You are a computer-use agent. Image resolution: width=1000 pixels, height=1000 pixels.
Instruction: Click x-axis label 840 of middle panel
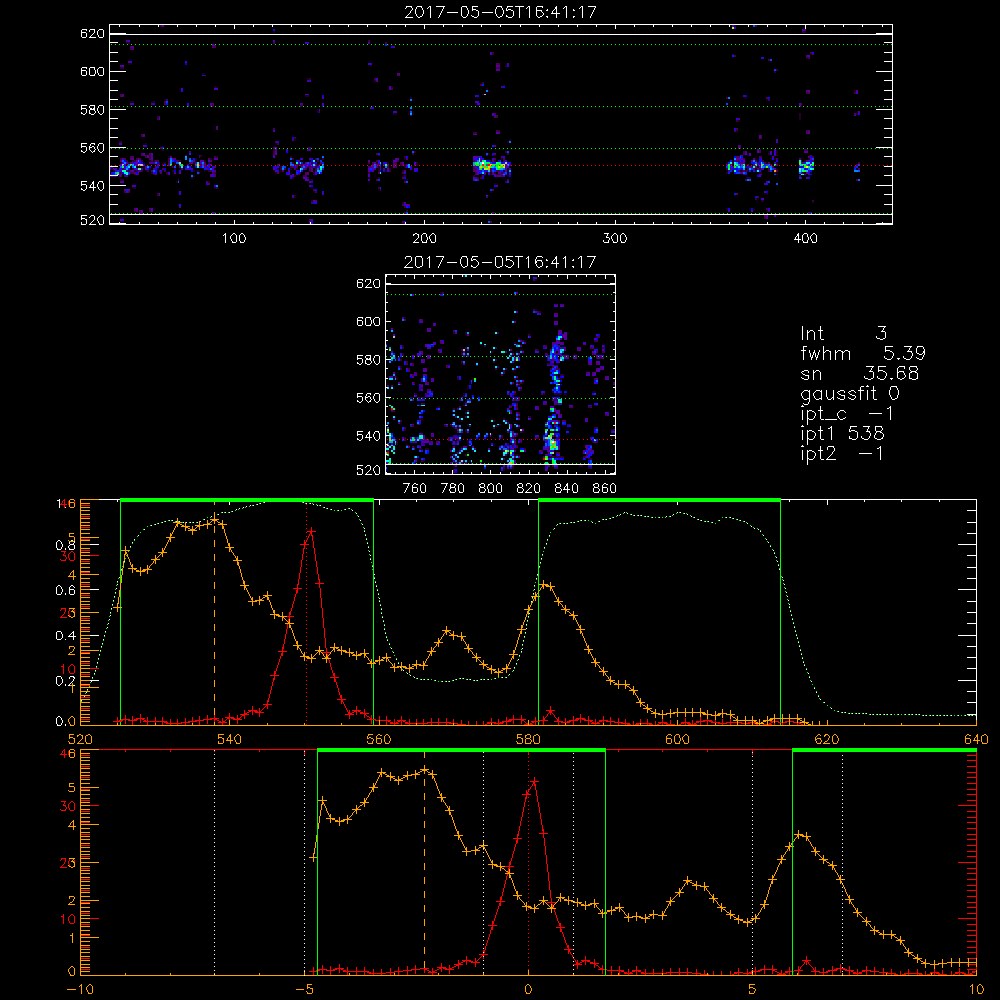[x=566, y=489]
